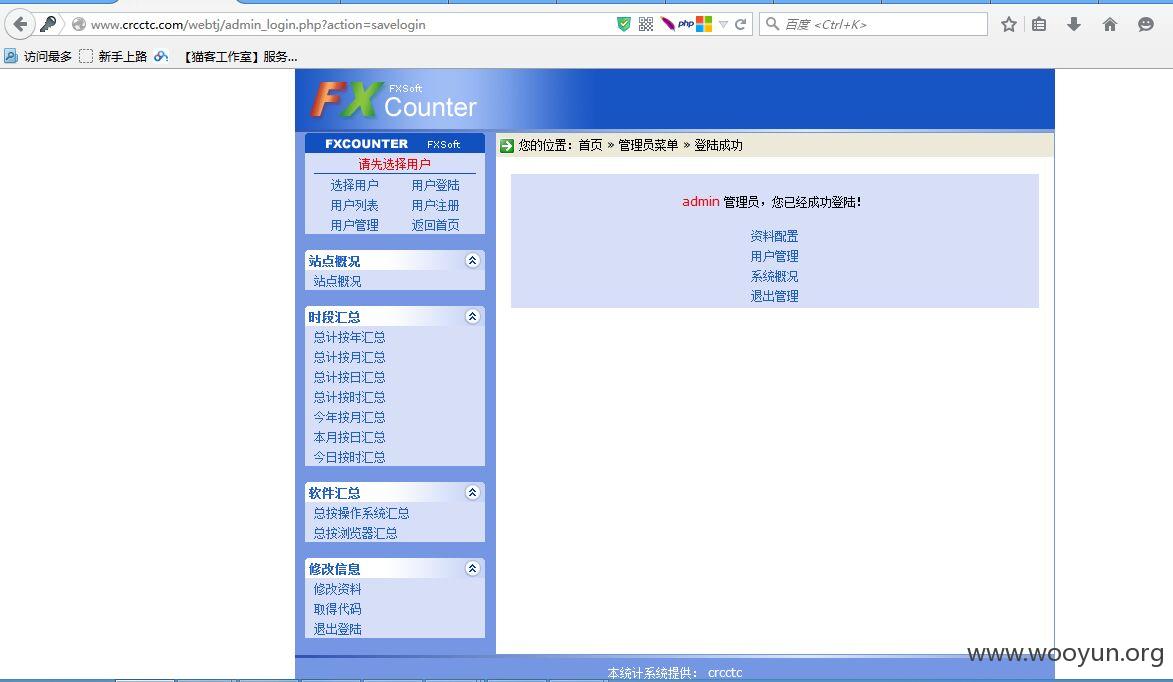Click the crcctc footer link

725,673
